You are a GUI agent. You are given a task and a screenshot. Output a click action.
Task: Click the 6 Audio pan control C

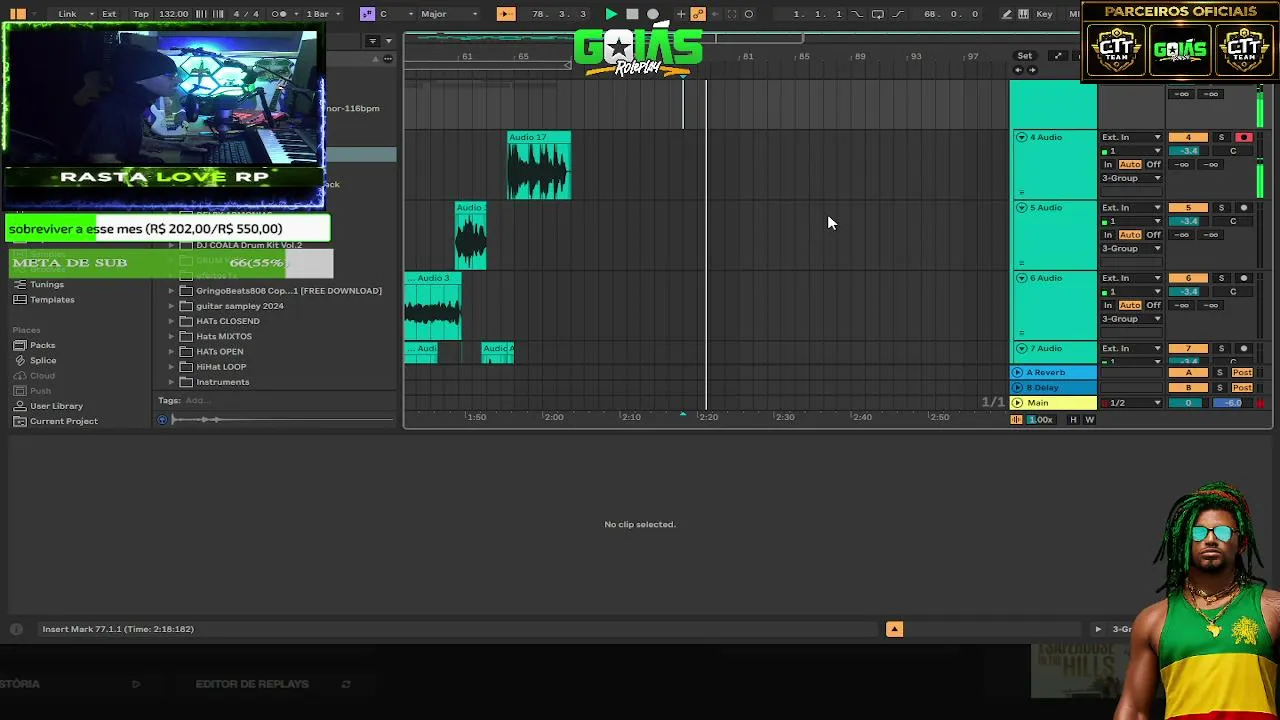coord(1233,292)
